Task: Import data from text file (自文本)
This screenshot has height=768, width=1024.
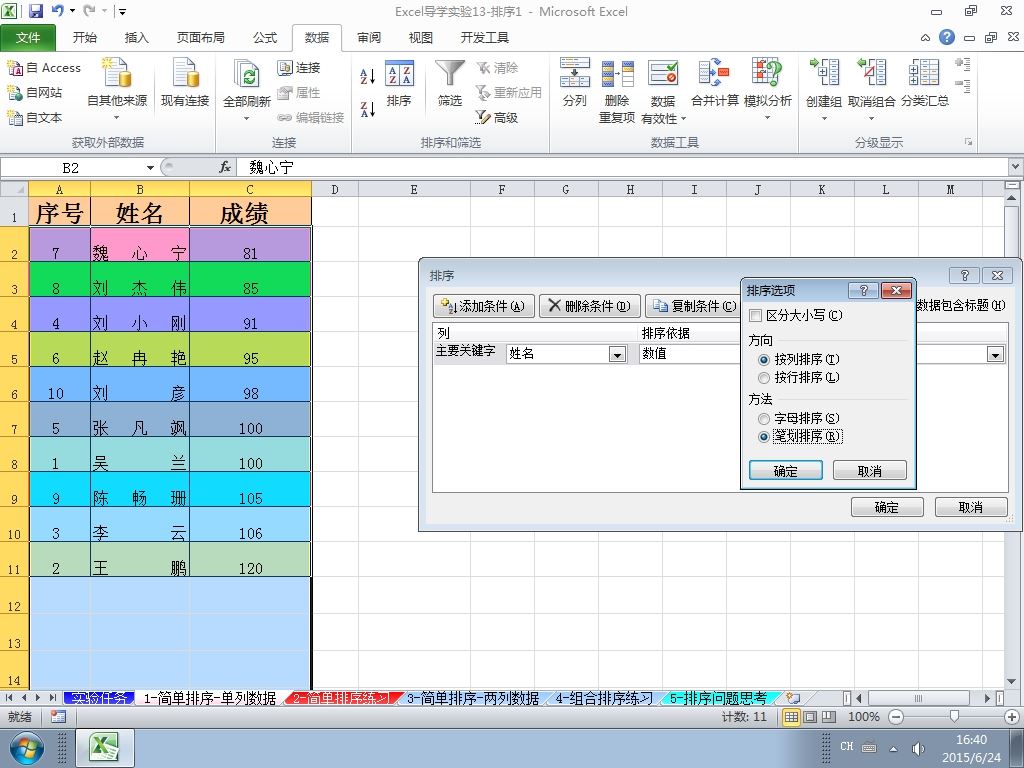Action: click(35, 118)
